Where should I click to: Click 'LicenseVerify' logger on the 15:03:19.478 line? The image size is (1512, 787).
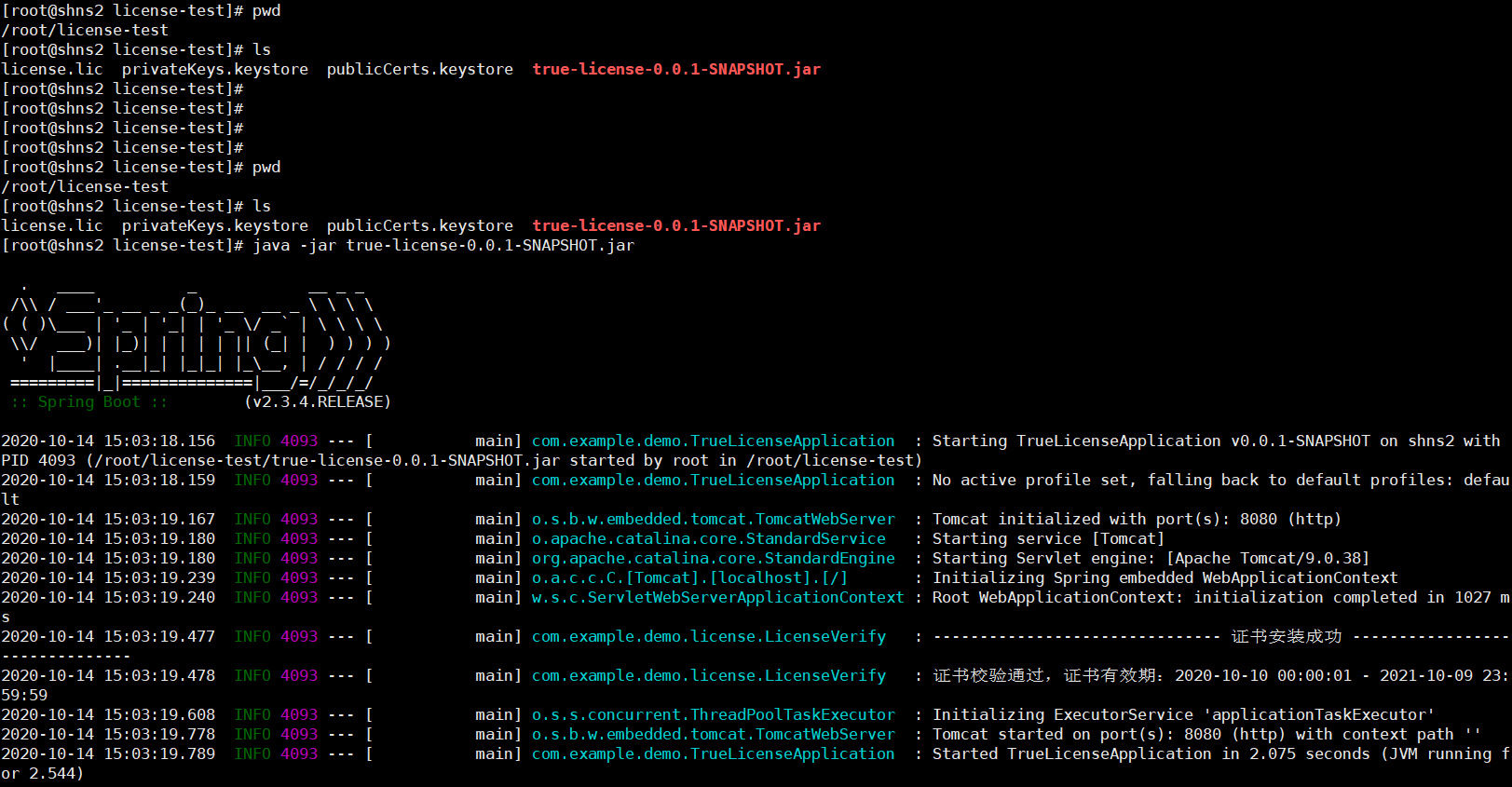tap(709, 676)
